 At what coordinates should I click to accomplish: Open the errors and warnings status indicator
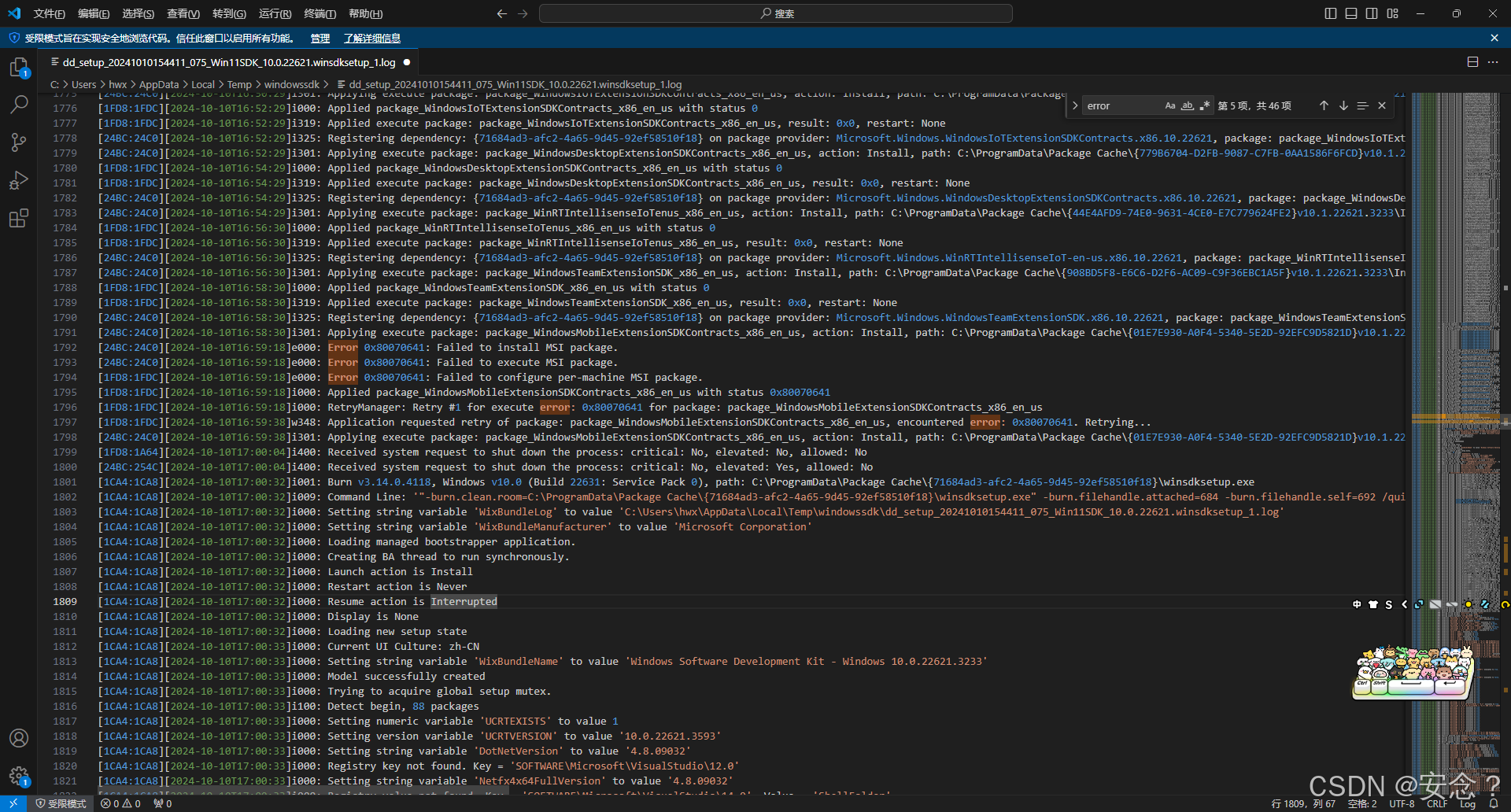120,803
